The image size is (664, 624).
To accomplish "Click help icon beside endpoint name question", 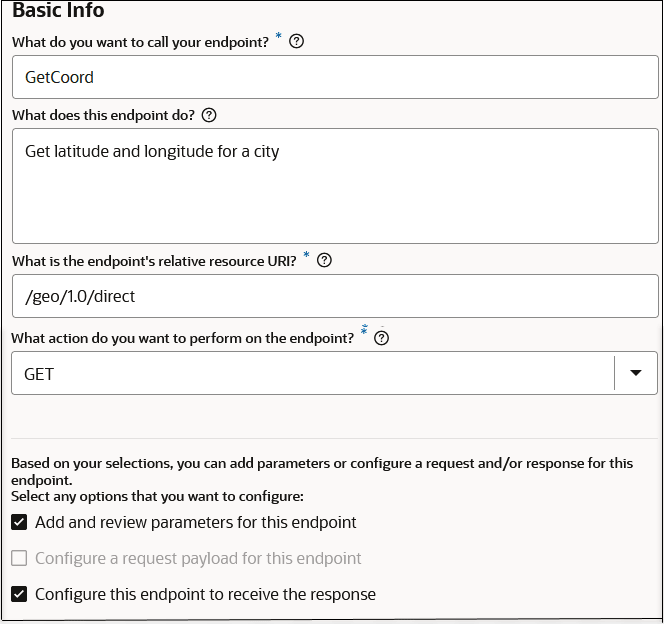I will [x=296, y=42].
